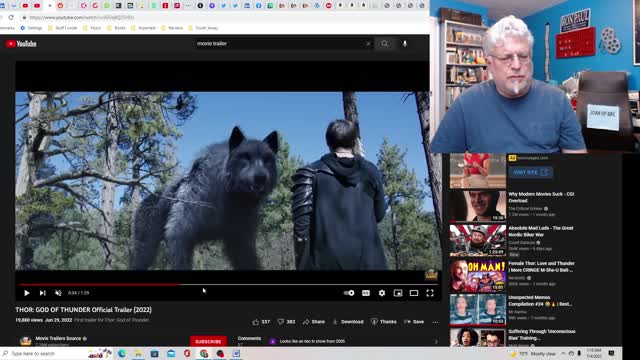Save the video to a playlist
This screenshot has width=640, height=360.
tap(414, 322)
